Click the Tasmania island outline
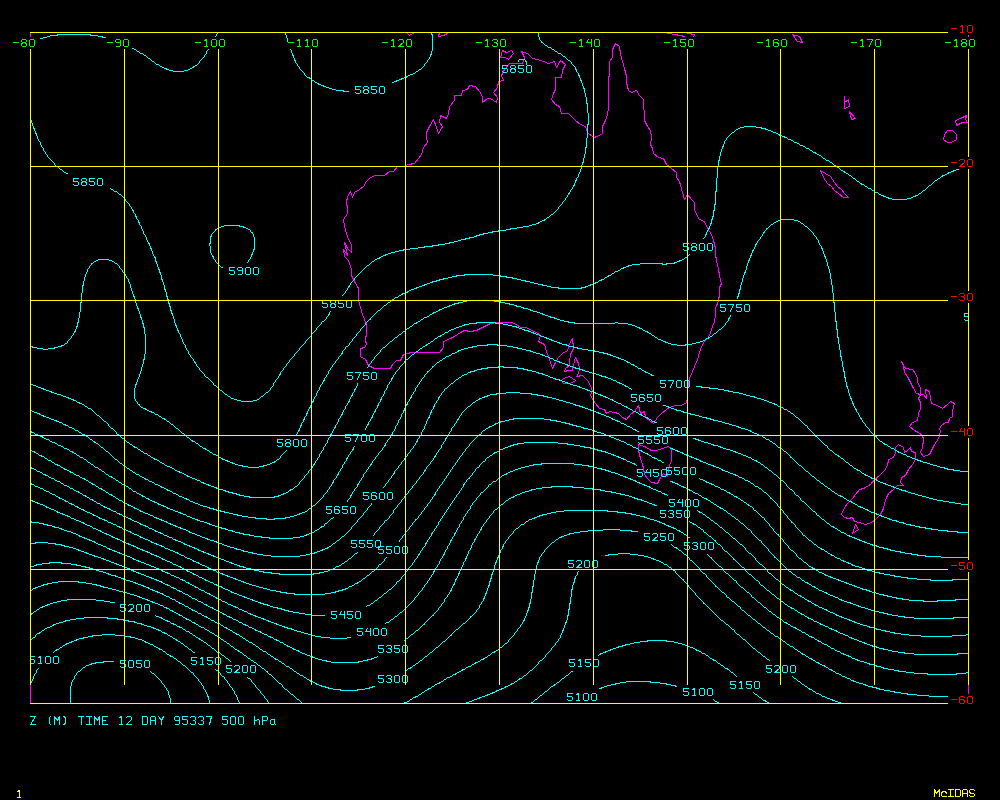 652,463
